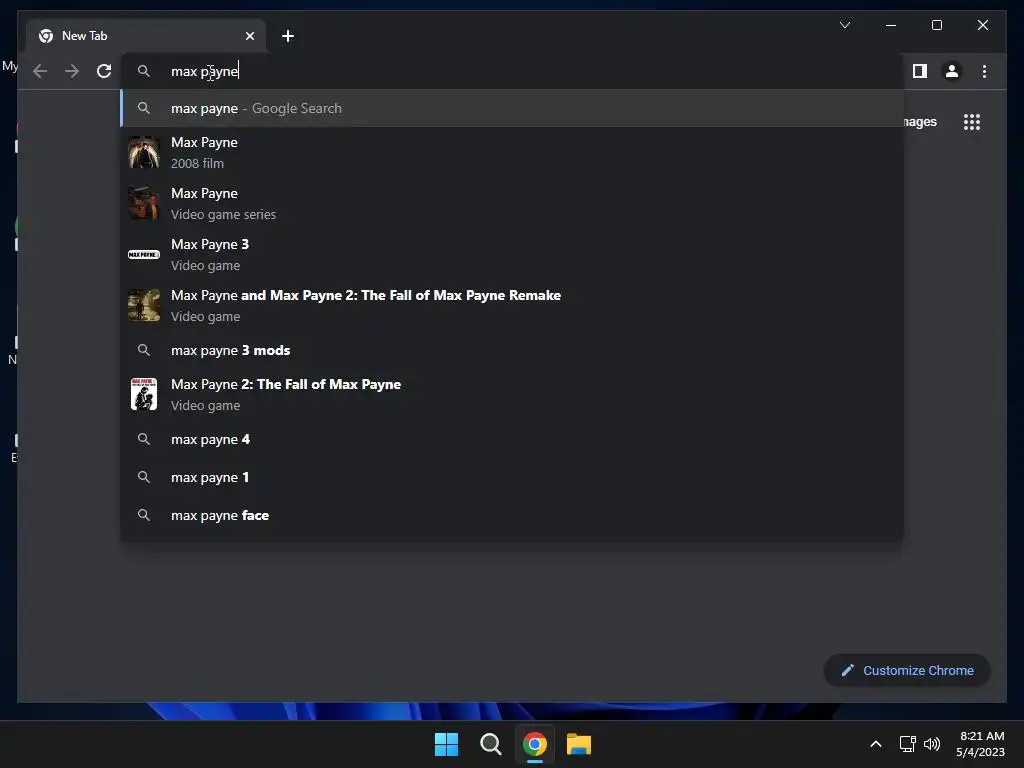Select Max Payne Video game series suggestion
Screen dimensions: 1024x768
(x=512, y=203)
